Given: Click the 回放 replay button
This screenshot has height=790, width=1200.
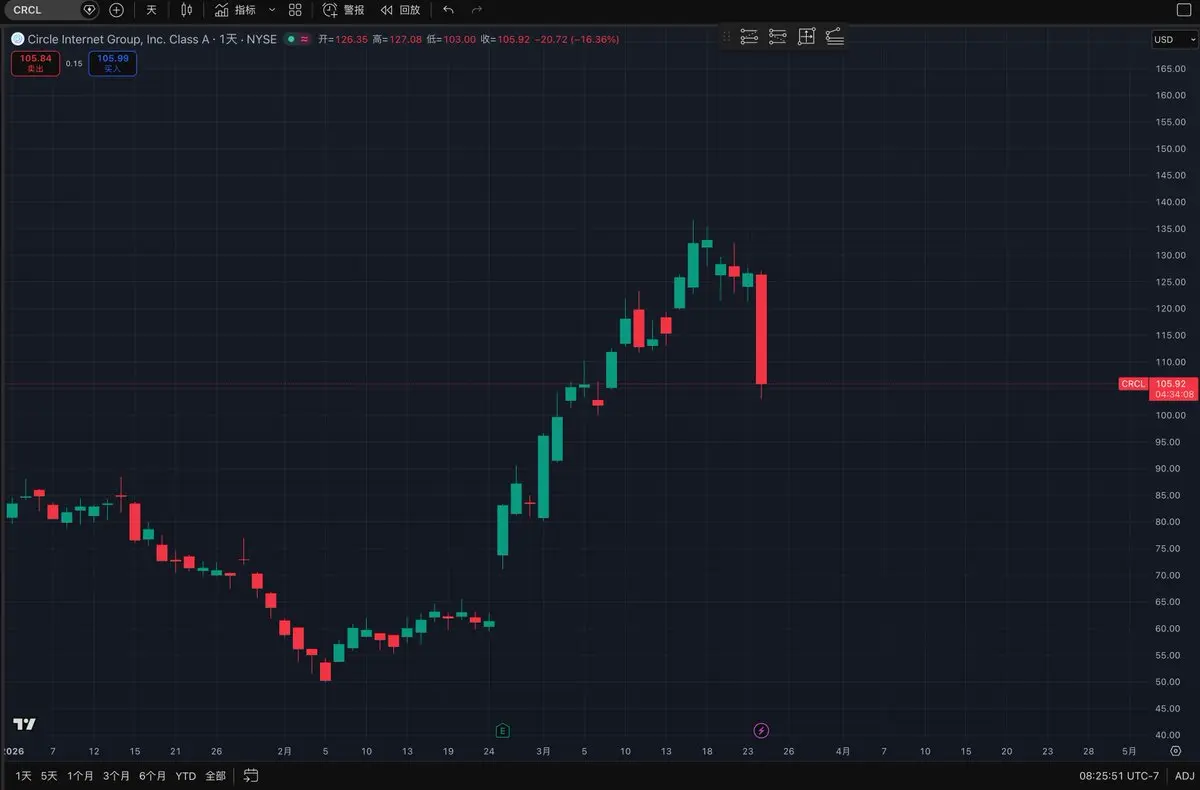Looking at the screenshot, I should 400,10.
